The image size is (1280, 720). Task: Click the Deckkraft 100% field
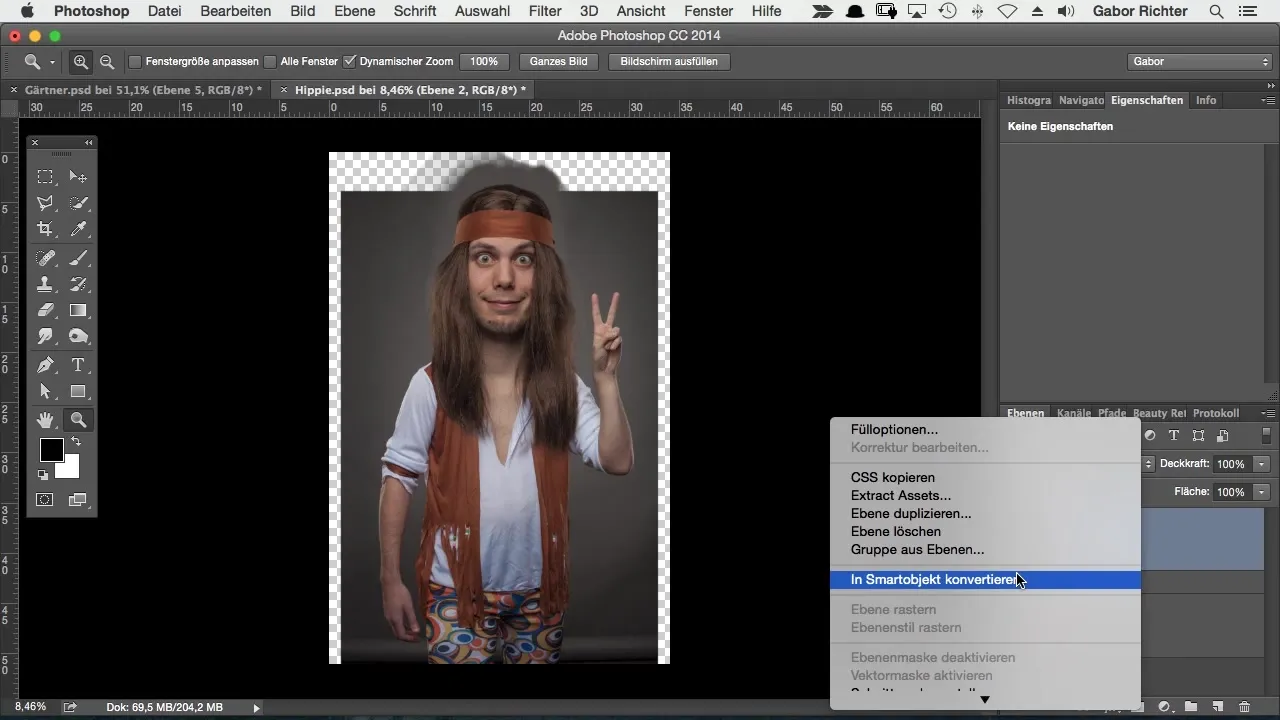coord(1232,464)
